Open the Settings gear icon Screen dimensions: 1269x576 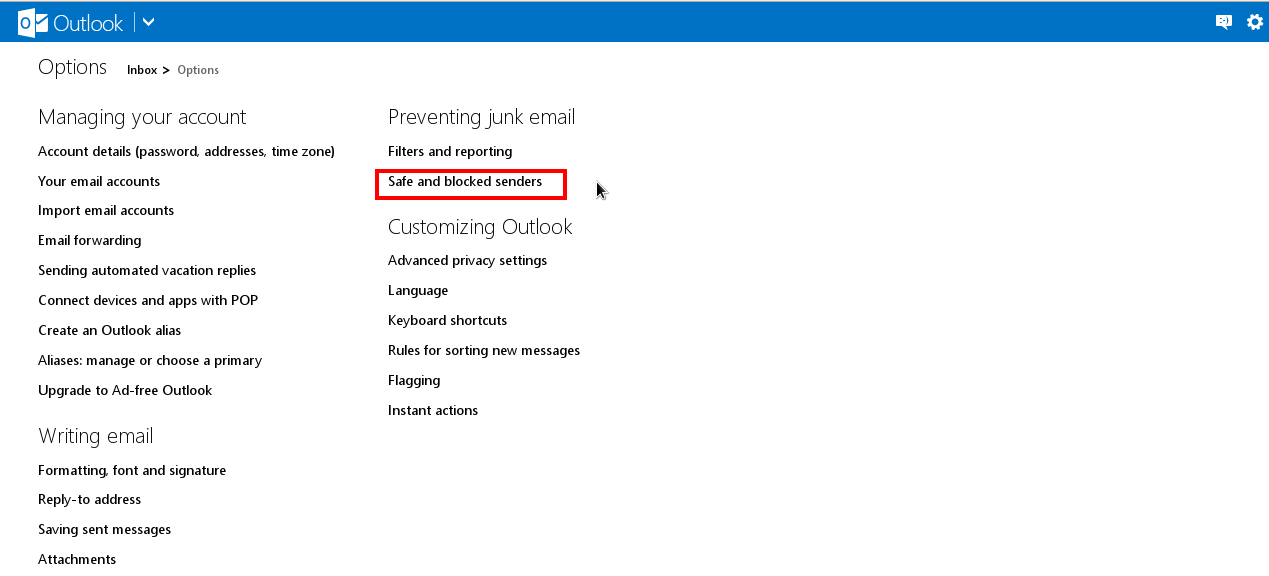coord(1253,21)
